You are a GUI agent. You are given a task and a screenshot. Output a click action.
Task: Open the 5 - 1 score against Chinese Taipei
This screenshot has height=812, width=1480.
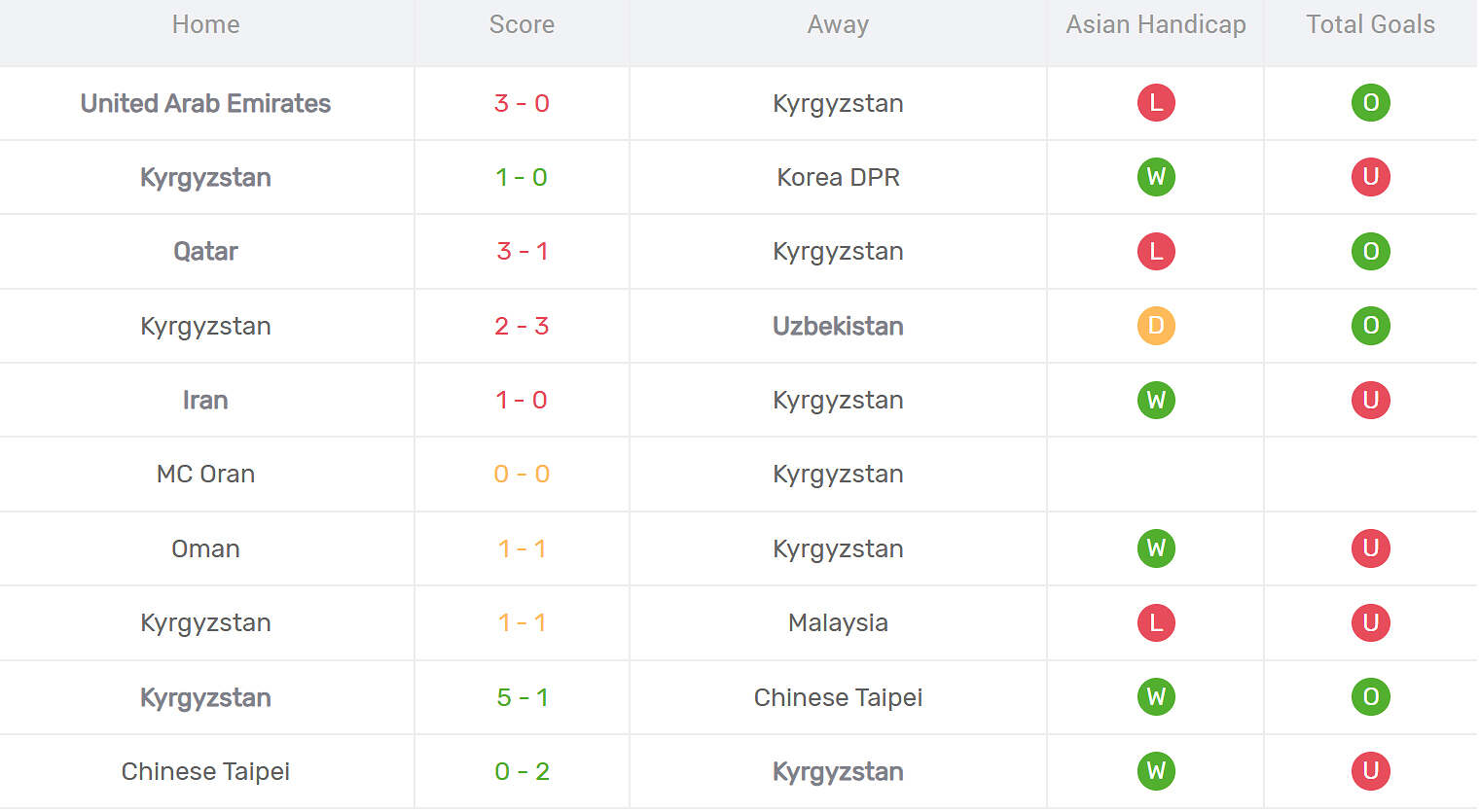pos(523,697)
